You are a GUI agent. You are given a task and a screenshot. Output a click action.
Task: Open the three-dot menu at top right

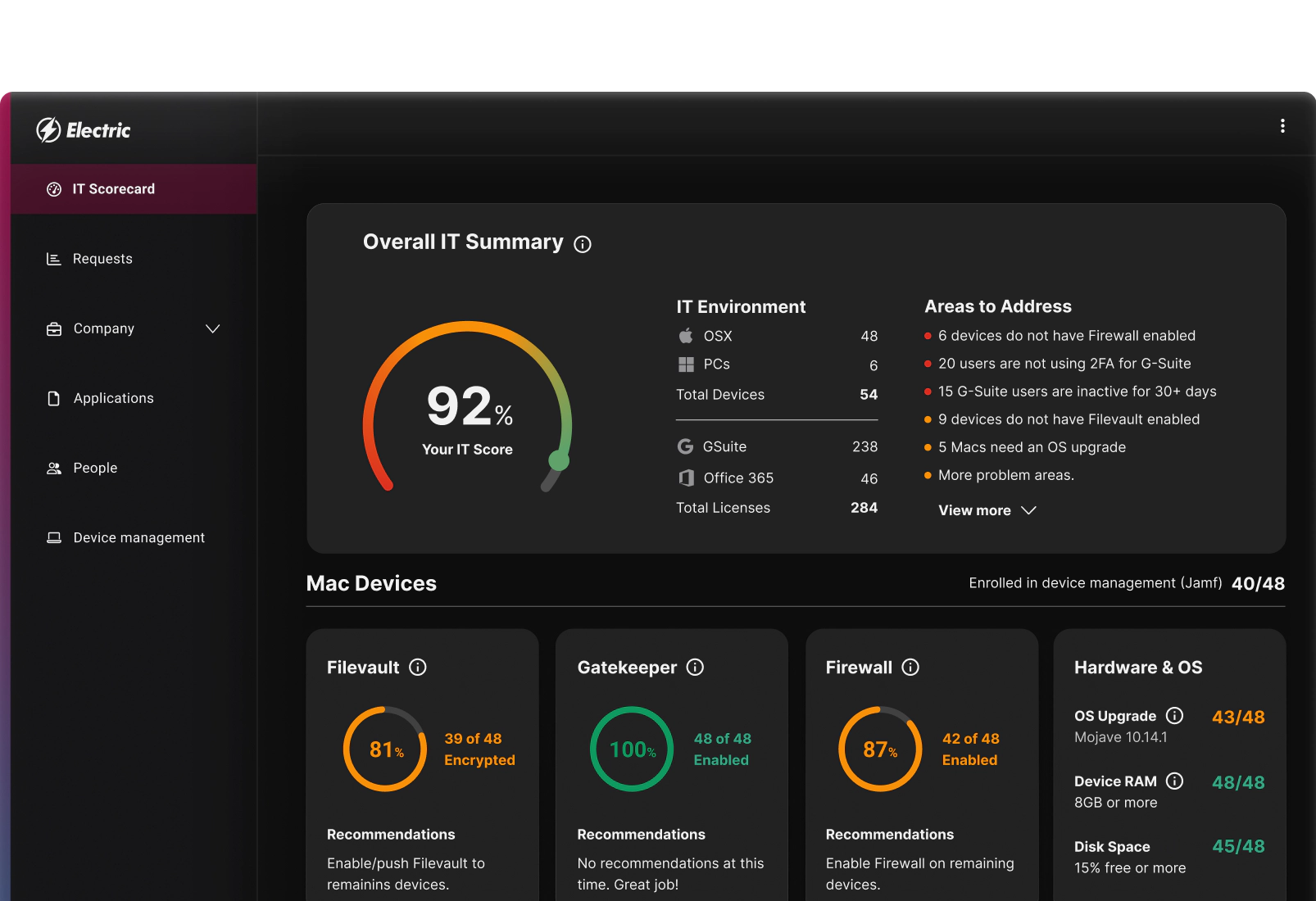pos(1282,125)
